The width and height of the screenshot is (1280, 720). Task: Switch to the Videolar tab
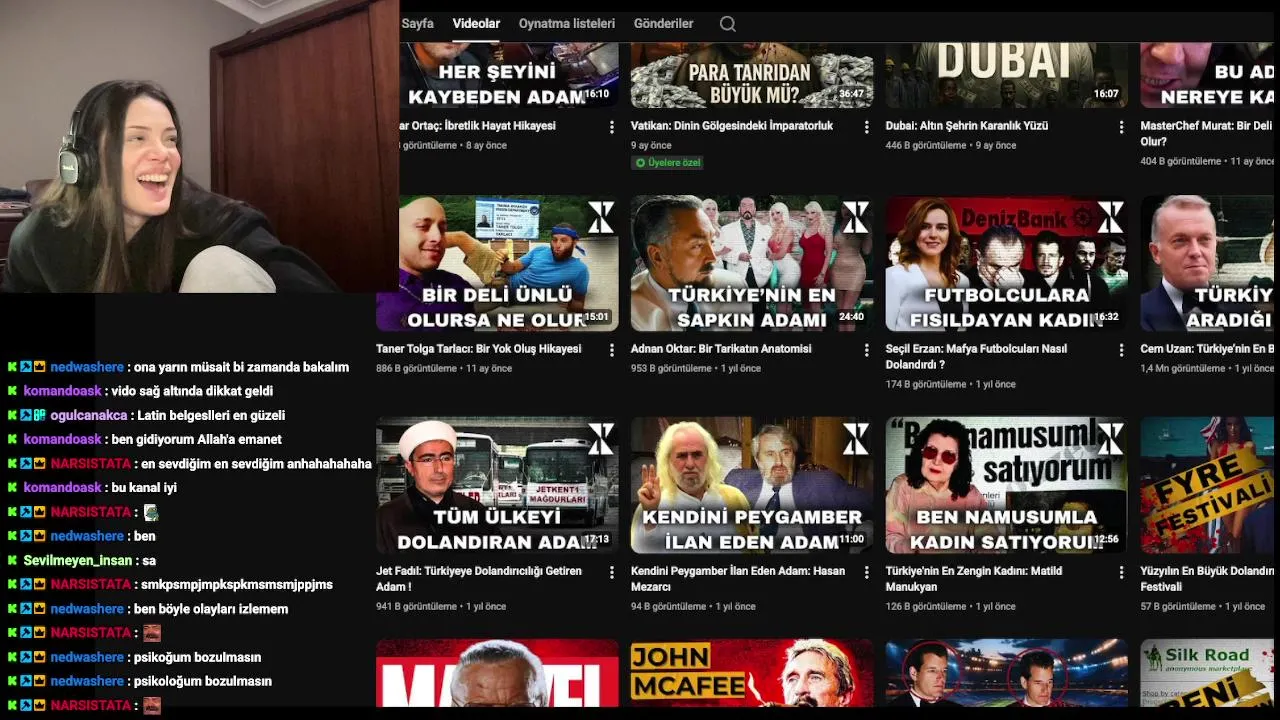(x=476, y=23)
